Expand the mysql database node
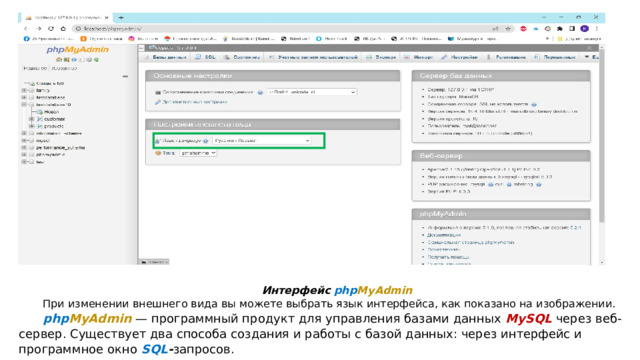 [24, 140]
